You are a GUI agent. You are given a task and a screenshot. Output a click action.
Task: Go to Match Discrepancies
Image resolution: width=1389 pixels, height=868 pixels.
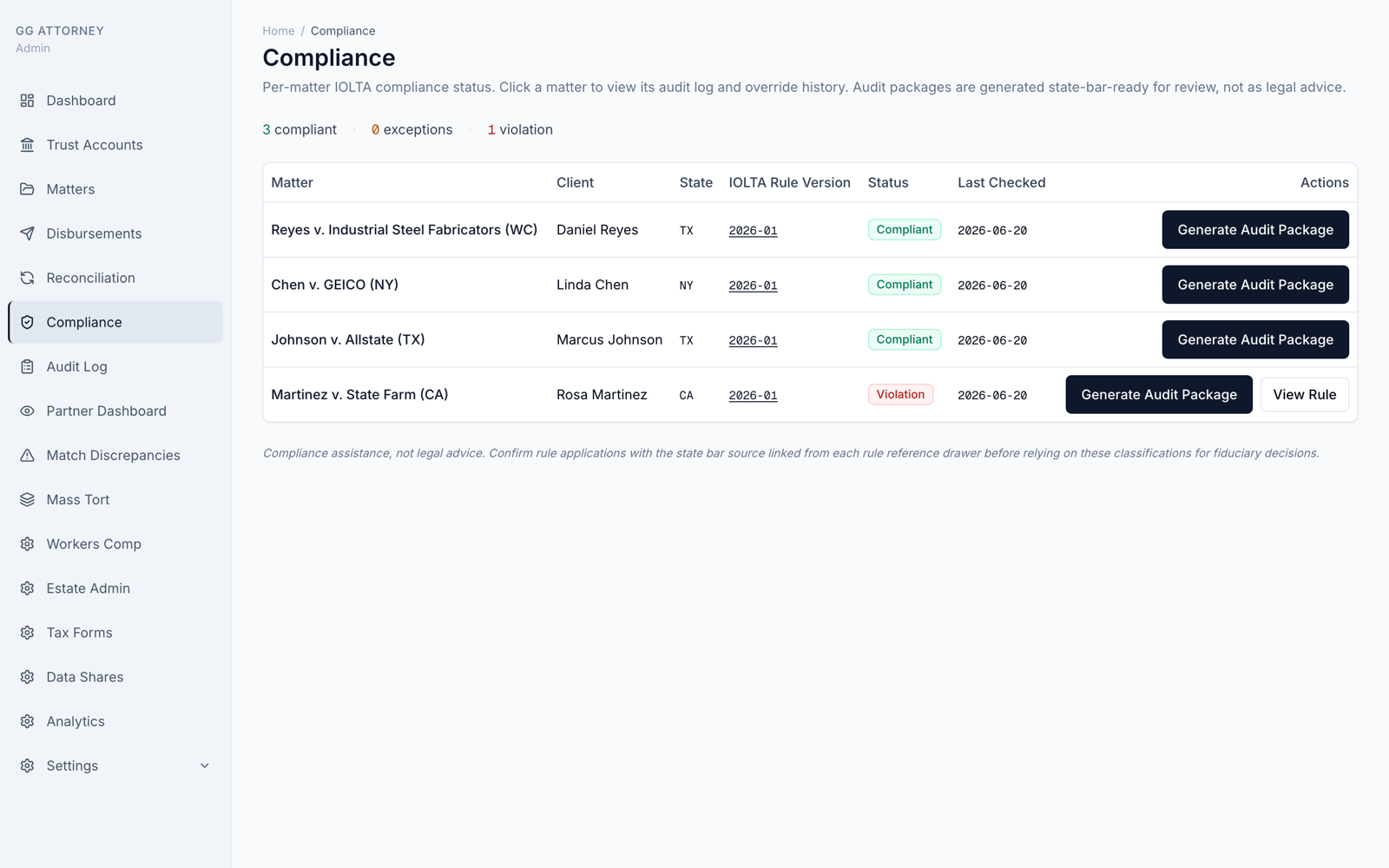[x=115, y=455]
